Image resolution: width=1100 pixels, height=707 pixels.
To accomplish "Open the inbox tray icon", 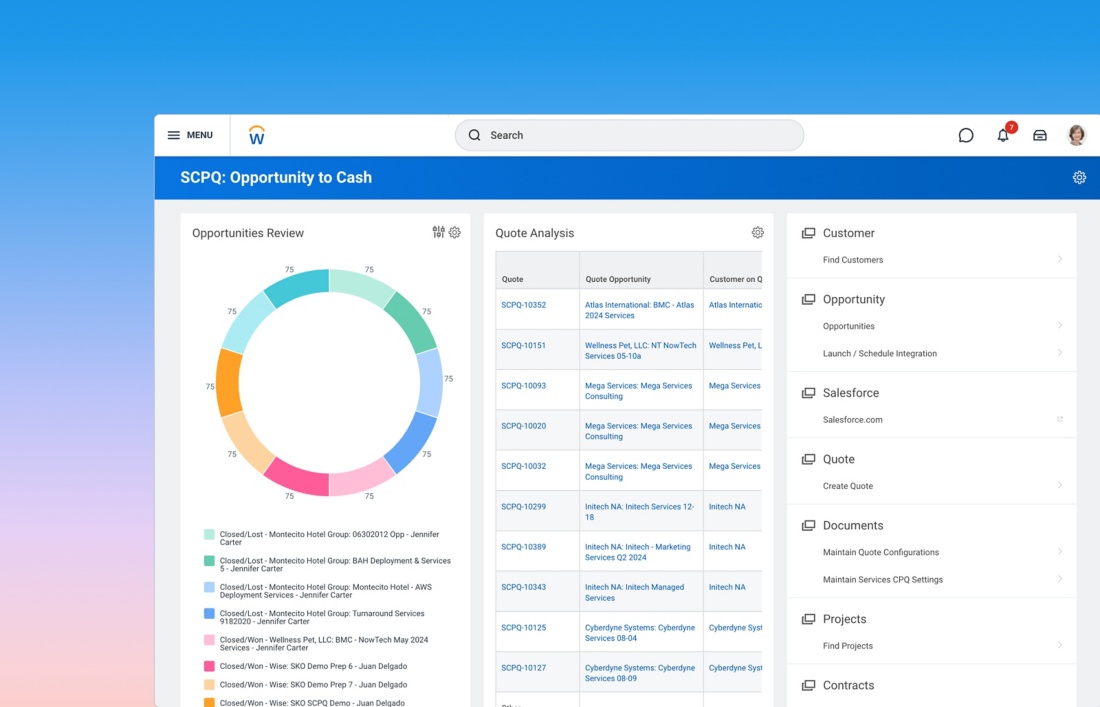I will tap(1040, 135).
